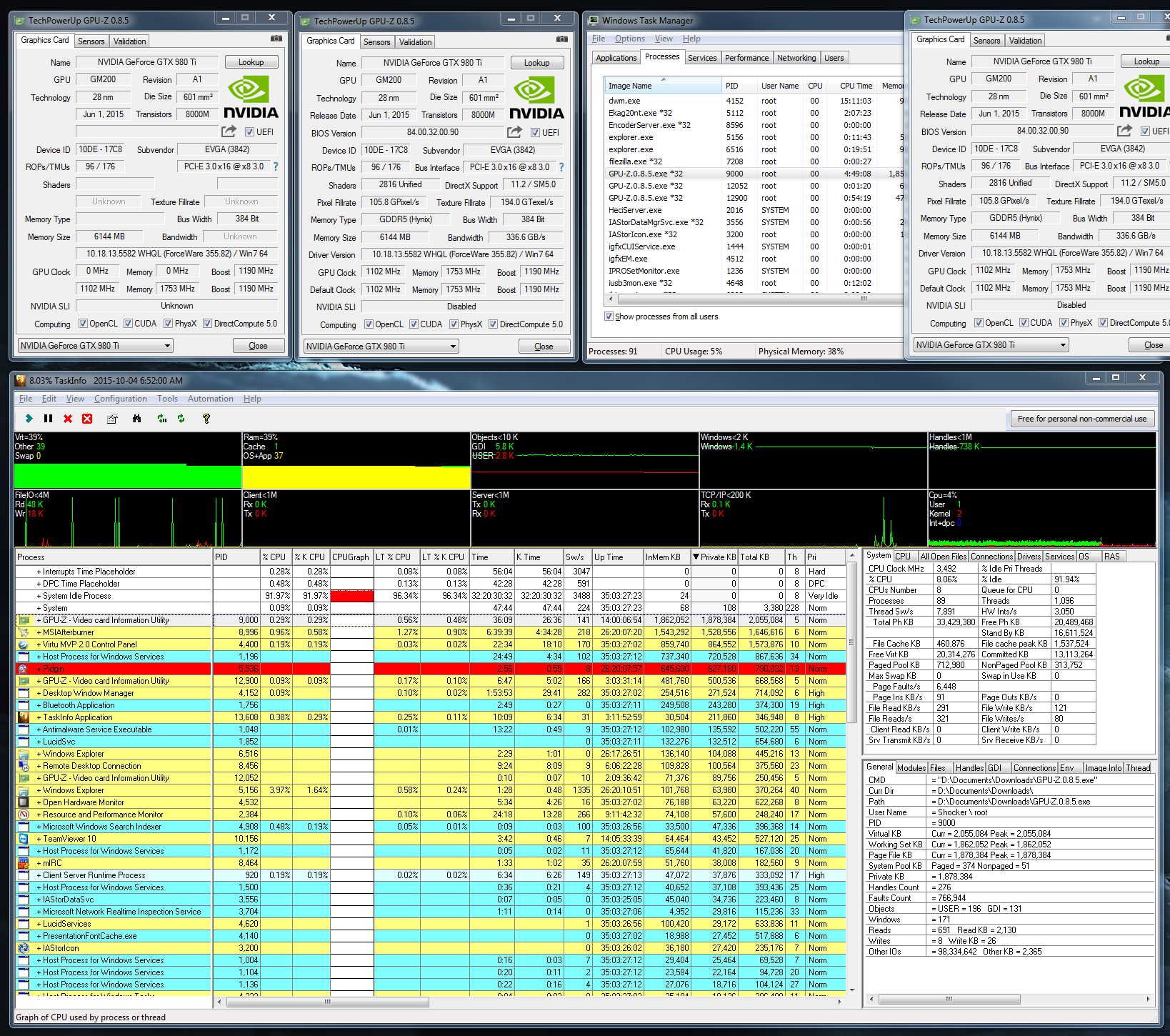Screen dimensions: 1170x1036
Task: Click the boxed red X kill icon
Action: 87,419
